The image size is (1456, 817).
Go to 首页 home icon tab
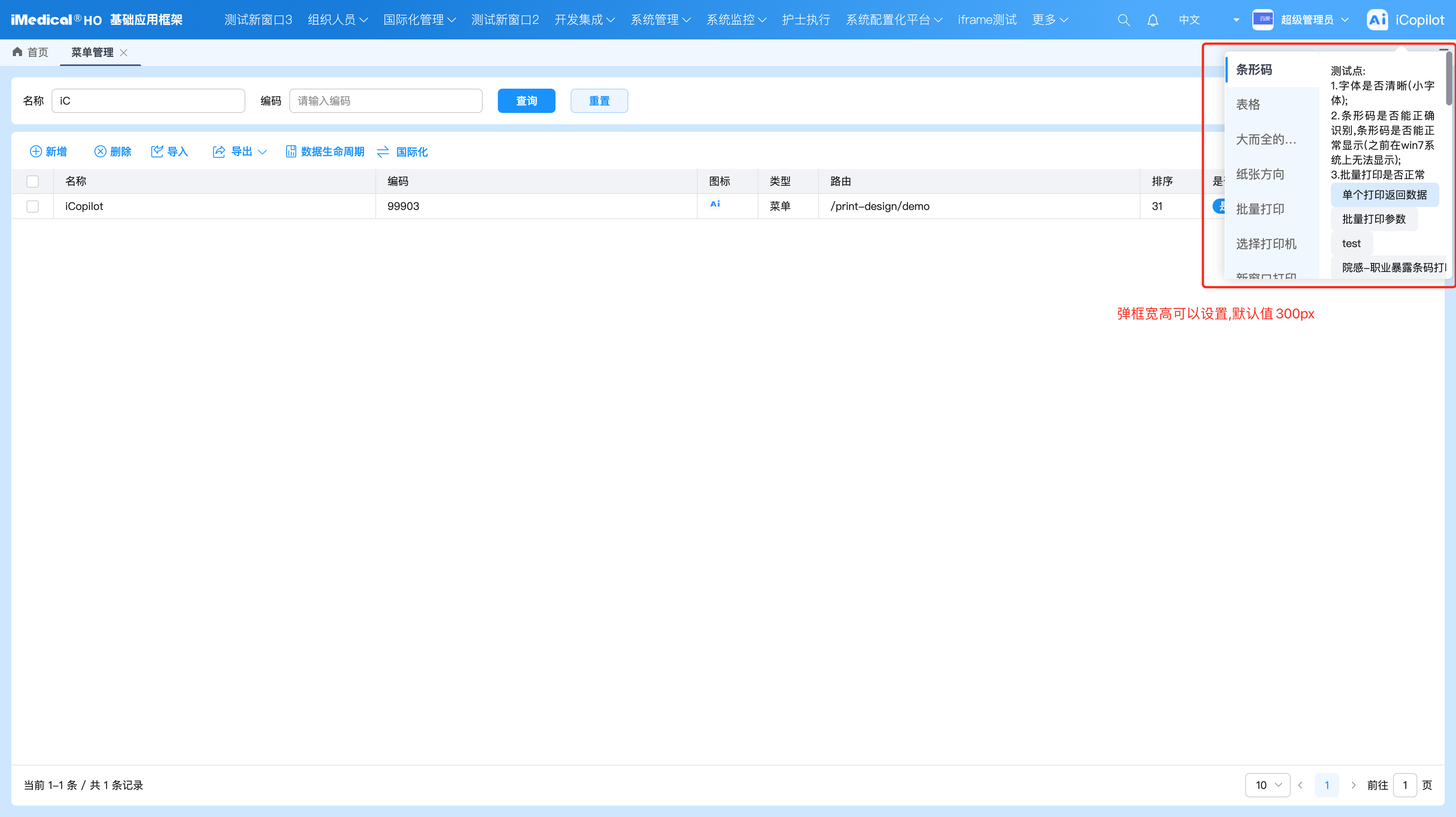(17, 52)
